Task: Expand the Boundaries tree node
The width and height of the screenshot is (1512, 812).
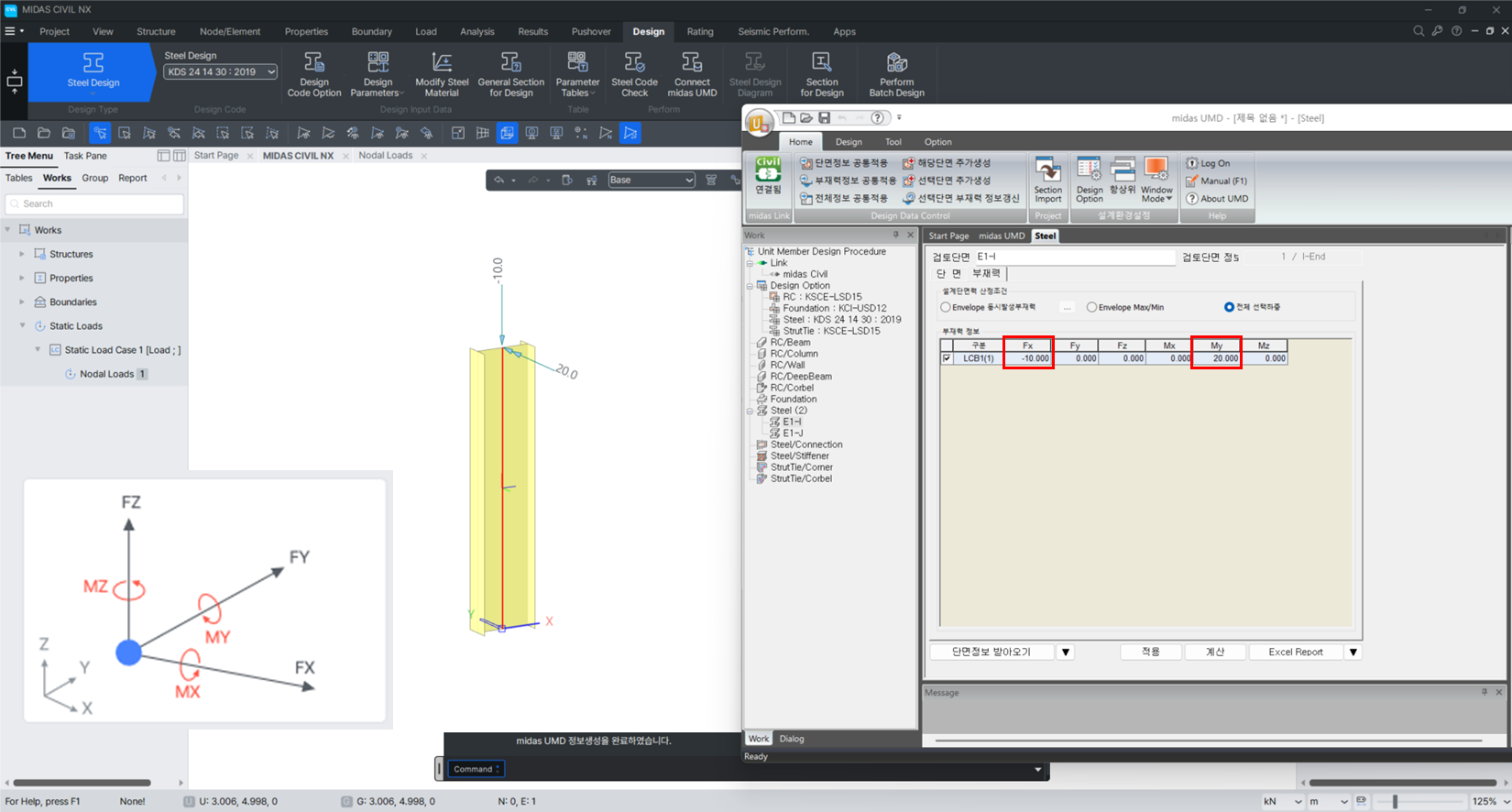Action: click(21, 302)
